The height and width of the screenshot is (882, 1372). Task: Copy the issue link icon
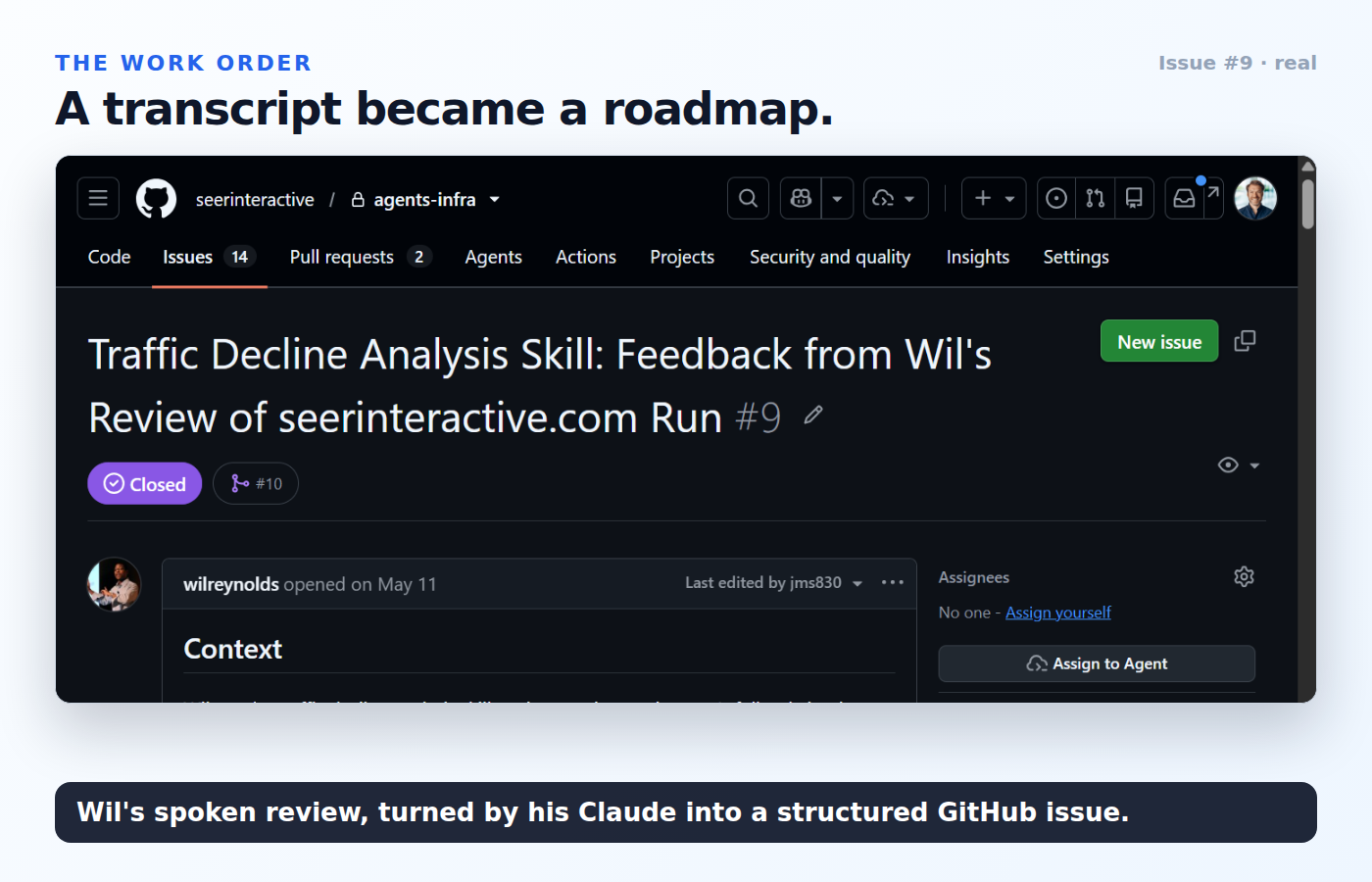pyautogui.click(x=1245, y=341)
